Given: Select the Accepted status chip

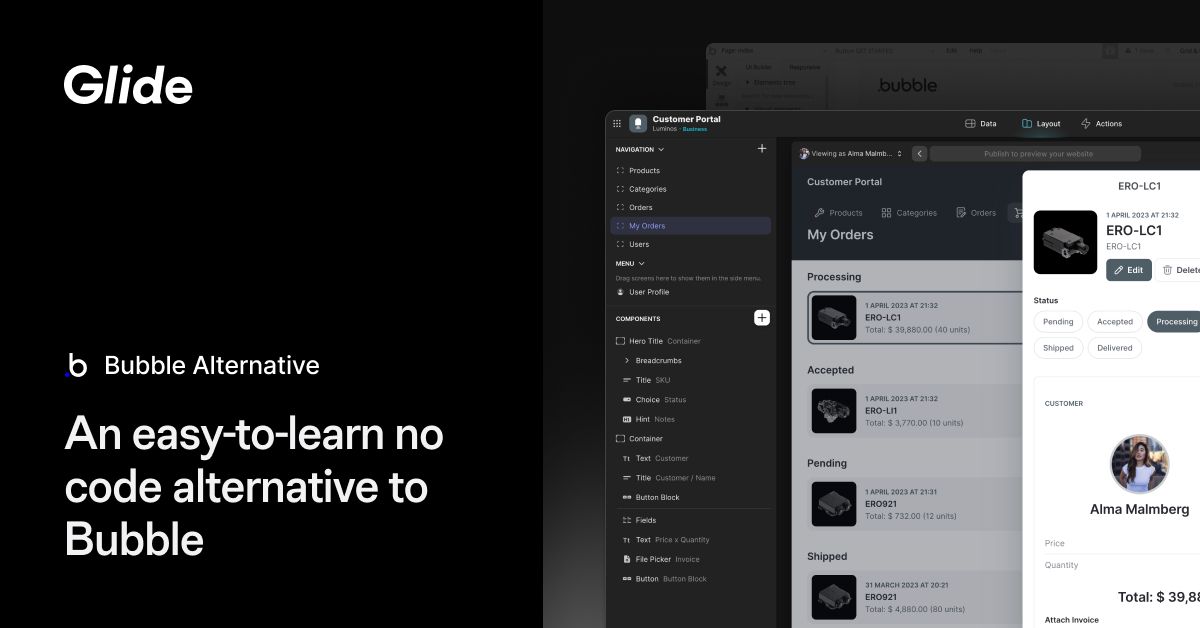Looking at the screenshot, I should pyautogui.click(x=1115, y=322).
